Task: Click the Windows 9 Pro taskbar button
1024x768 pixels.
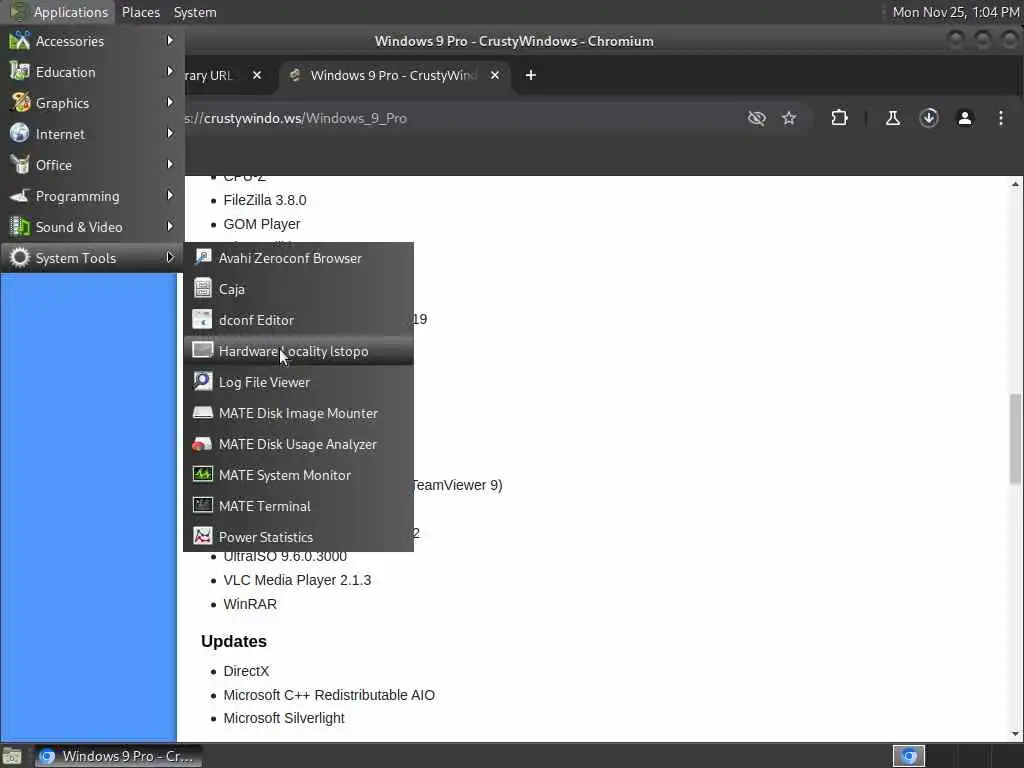Action: (x=118, y=756)
